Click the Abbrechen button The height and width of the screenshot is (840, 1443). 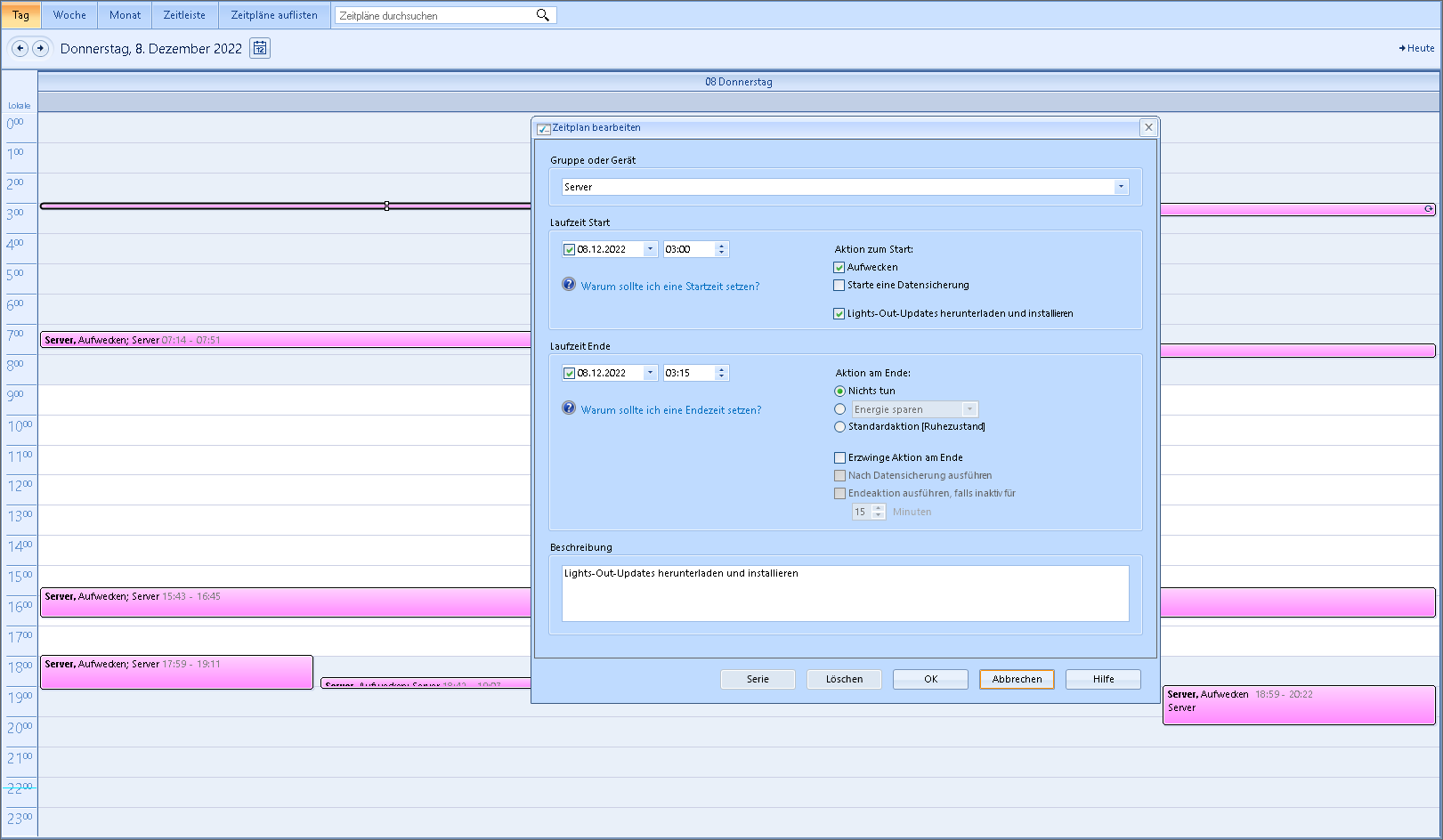pos(1017,679)
